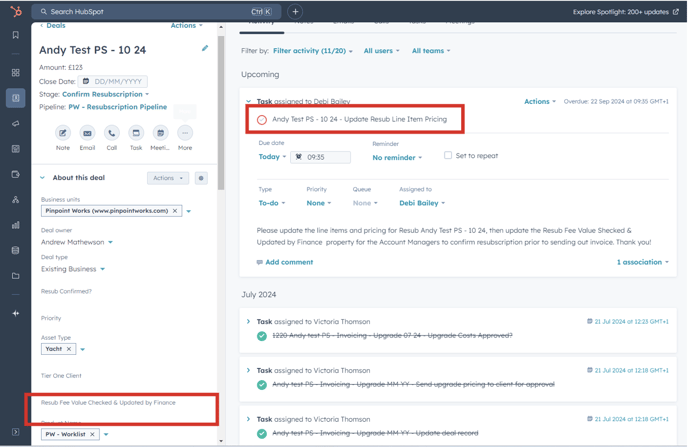Mark the Update Resub Line Item Pricing task complete
Viewport: 688px width, 447px height.
pos(262,120)
